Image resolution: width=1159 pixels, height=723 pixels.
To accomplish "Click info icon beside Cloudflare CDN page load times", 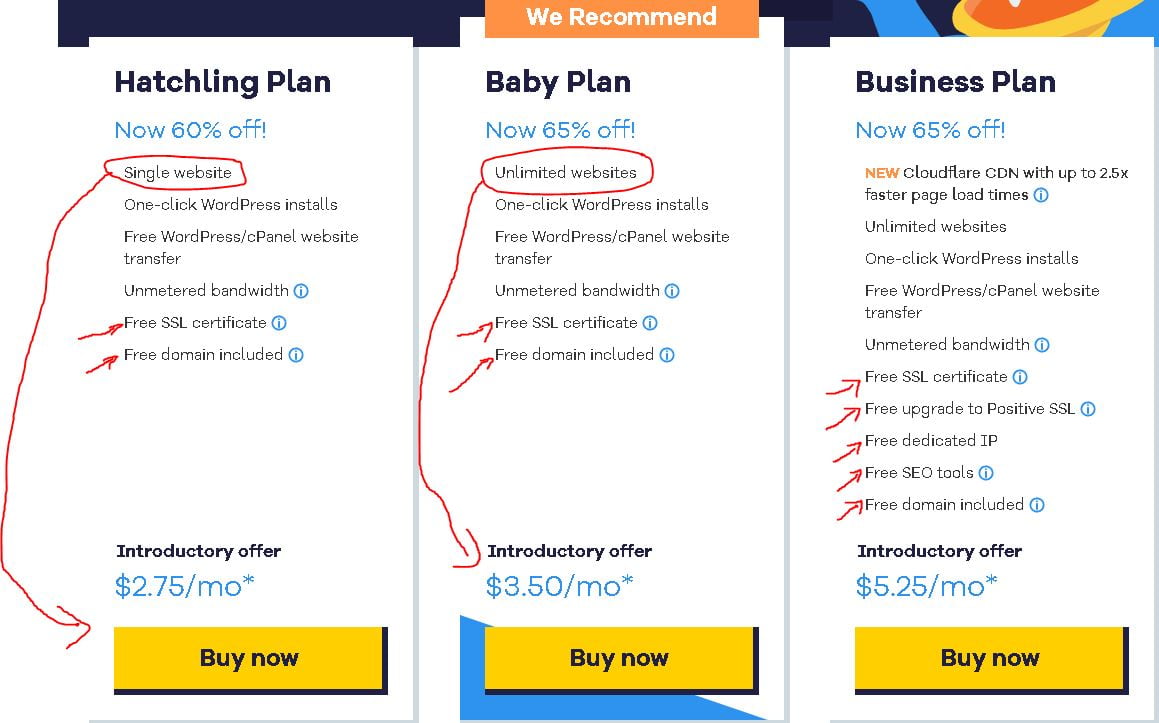I will (1041, 195).
